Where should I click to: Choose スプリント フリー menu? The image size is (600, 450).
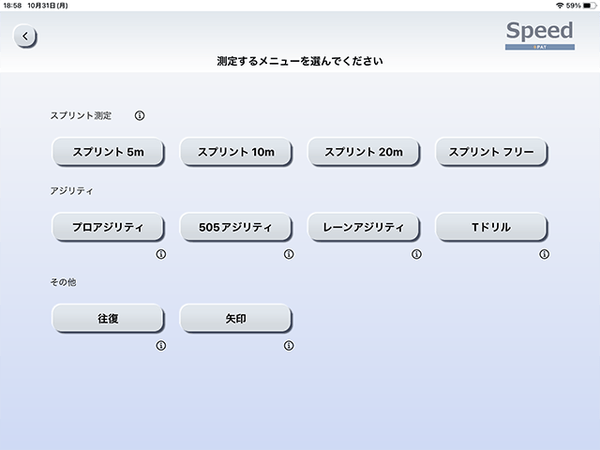pyautogui.click(x=492, y=152)
